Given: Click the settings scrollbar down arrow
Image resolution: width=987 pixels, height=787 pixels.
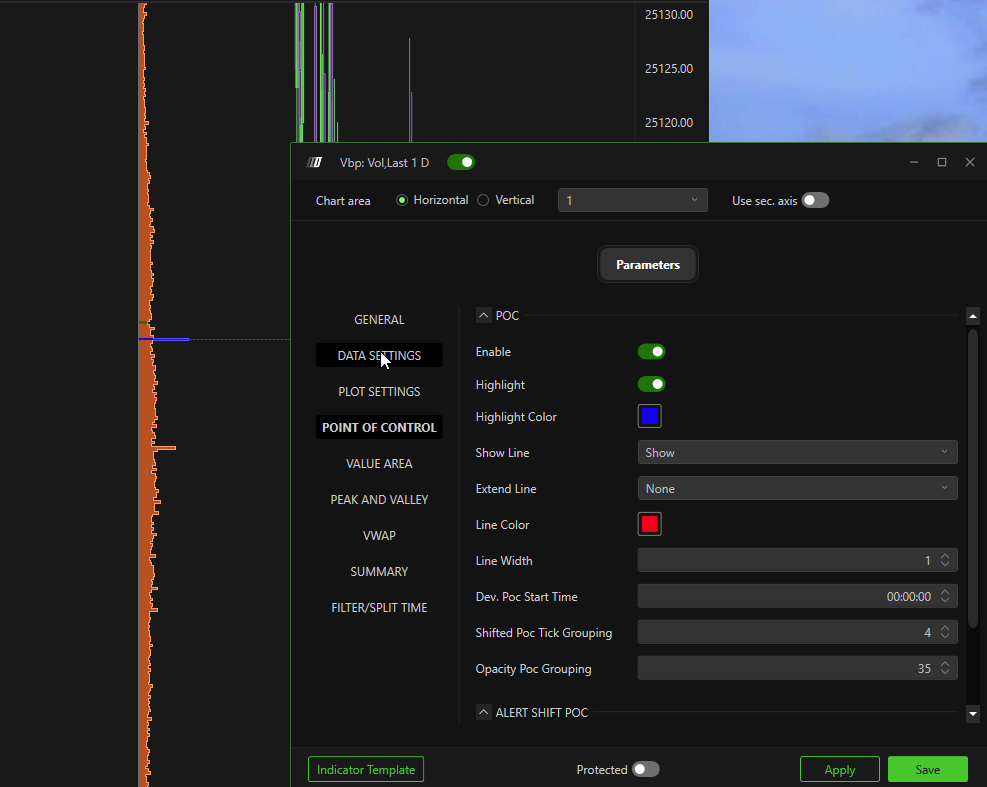Looking at the screenshot, I should 973,713.
